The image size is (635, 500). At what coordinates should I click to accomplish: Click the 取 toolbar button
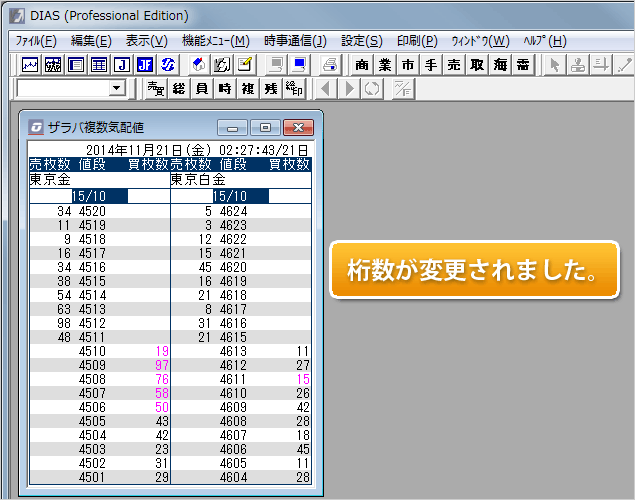477,65
